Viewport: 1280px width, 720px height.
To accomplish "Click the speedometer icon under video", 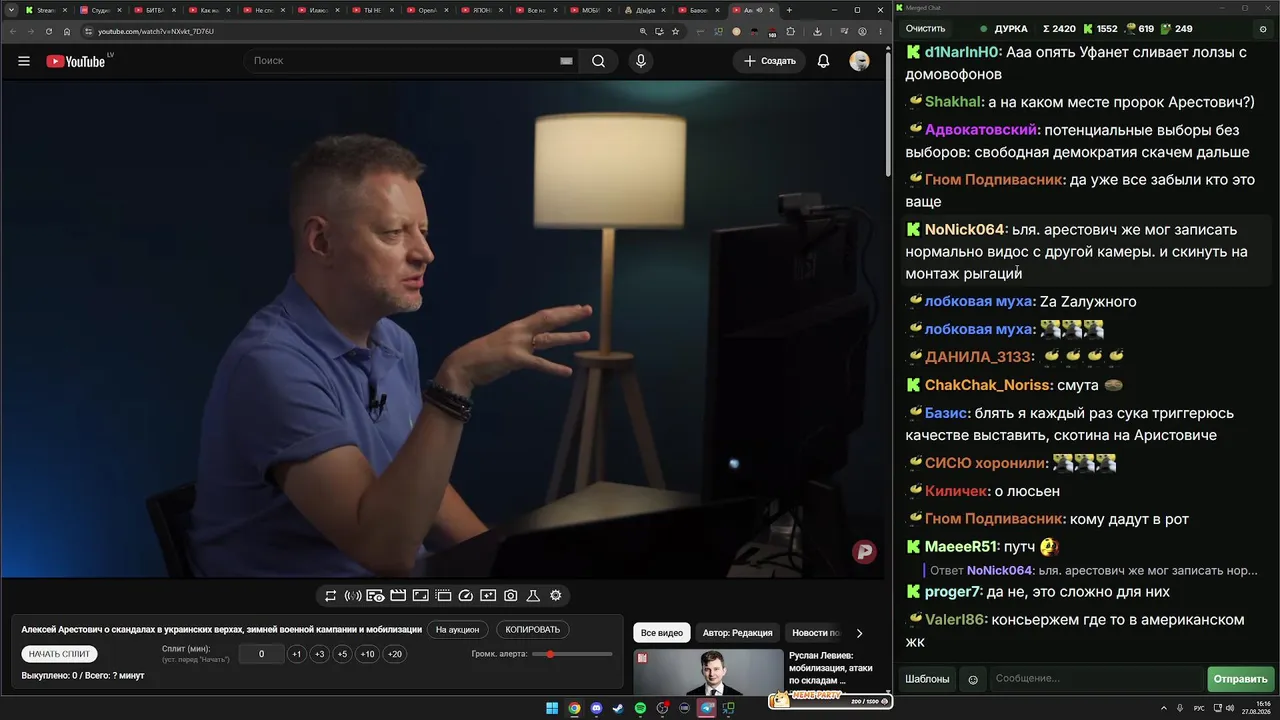I will coord(465,596).
